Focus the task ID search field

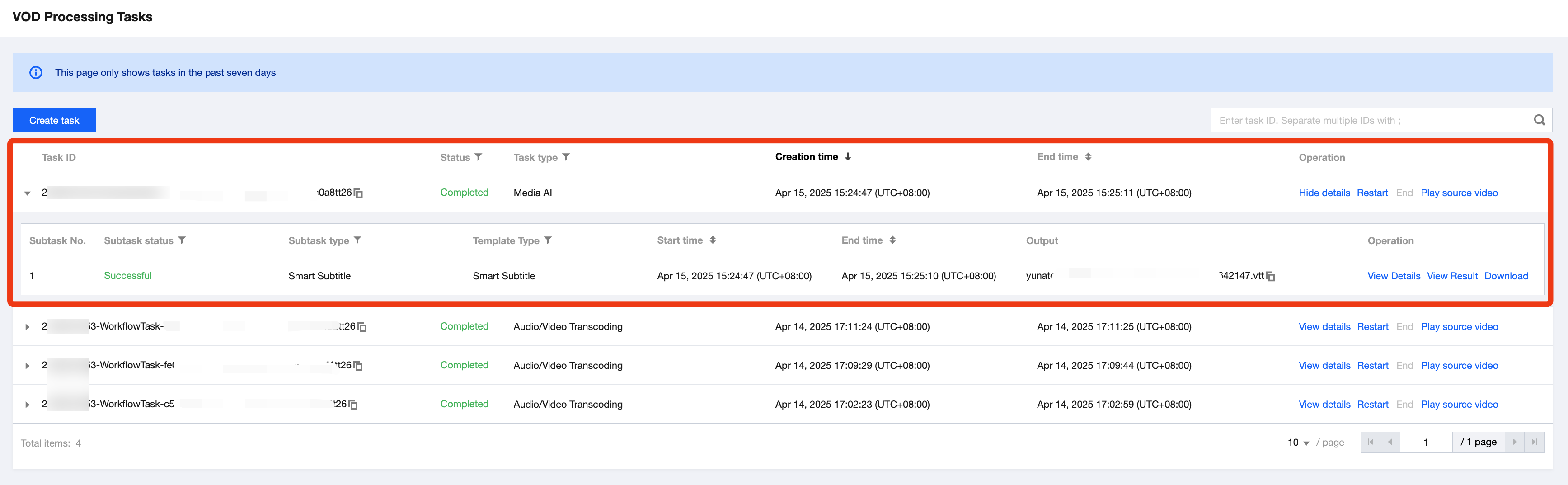pyautogui.click(x=1370, y=121)
